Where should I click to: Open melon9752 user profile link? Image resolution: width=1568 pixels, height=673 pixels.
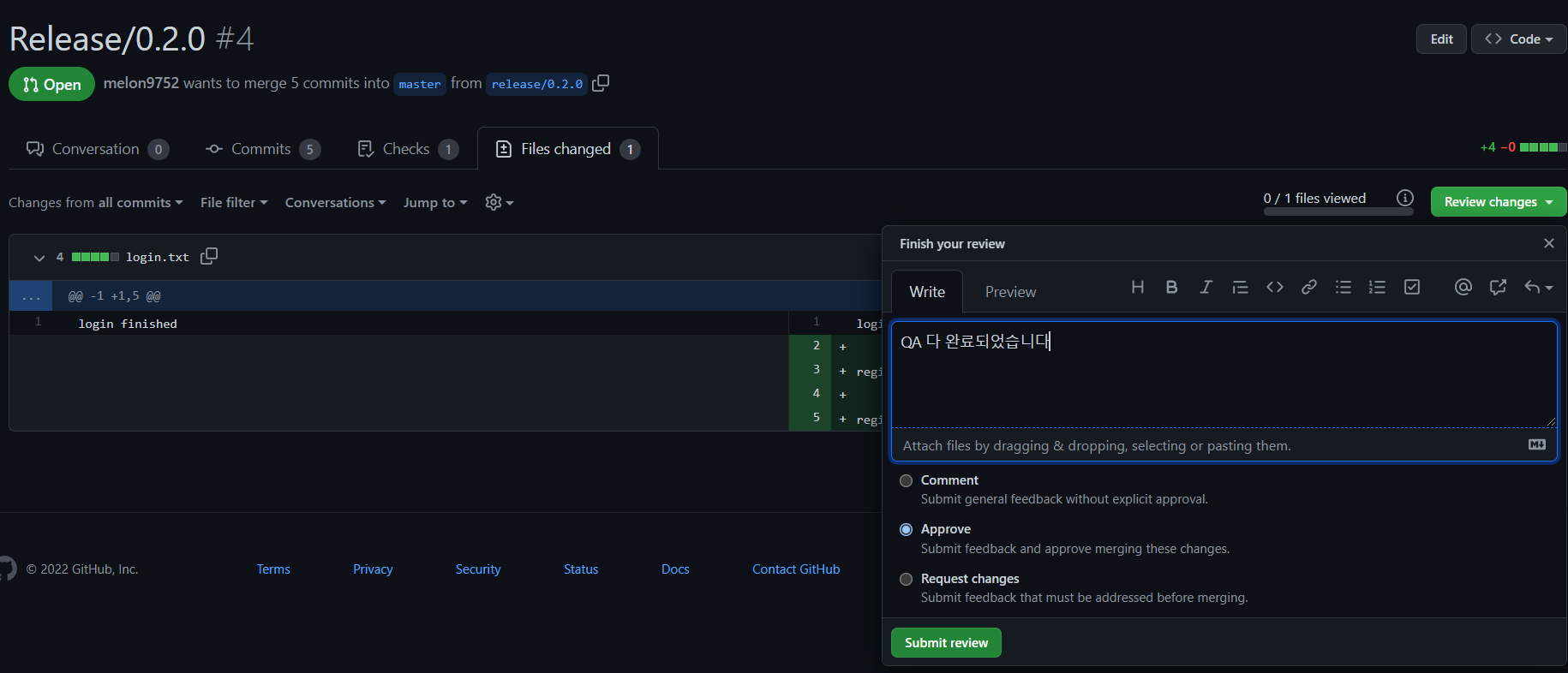(x=141, y=83)
